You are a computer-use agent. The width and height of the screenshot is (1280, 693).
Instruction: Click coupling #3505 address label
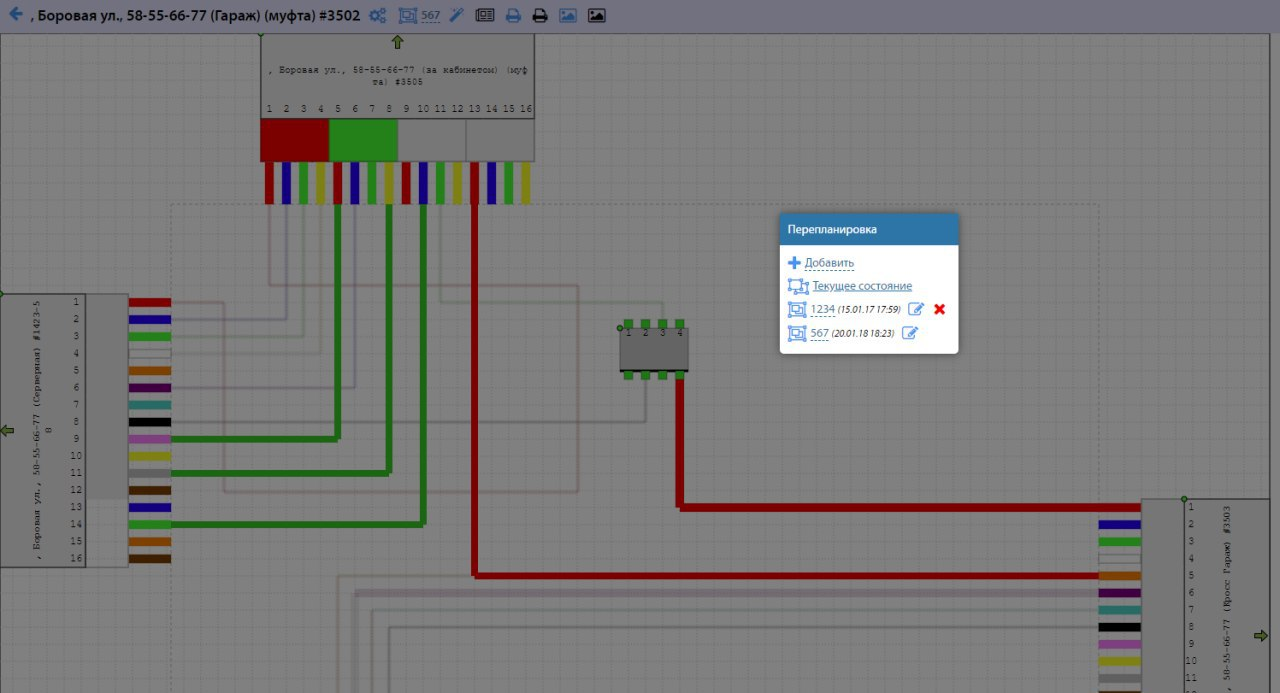pyautogui.click(x=398, y=76)
